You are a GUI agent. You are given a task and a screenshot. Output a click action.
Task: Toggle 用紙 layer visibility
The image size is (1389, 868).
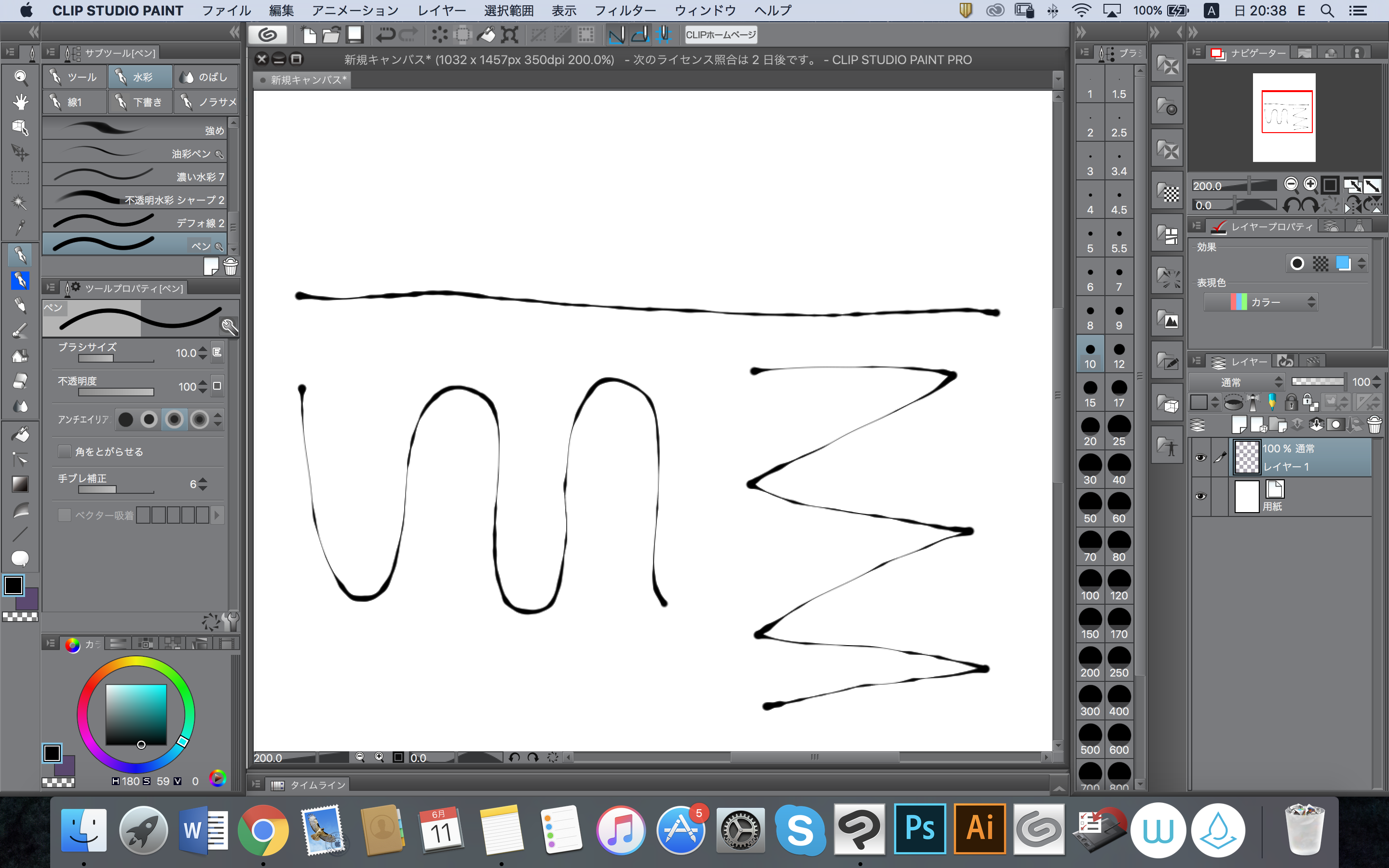tap(1200, 496)
